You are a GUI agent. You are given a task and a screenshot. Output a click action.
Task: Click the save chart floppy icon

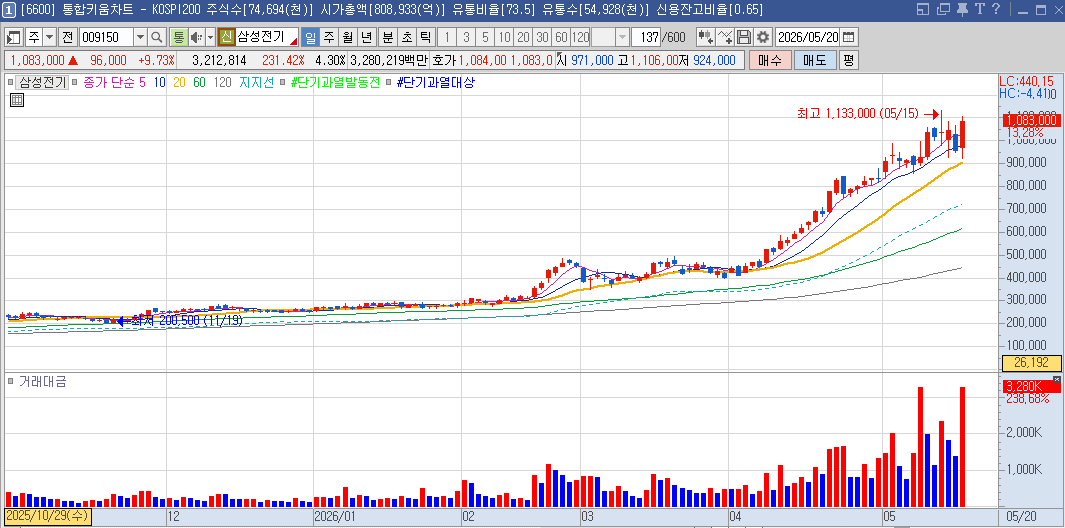click(x=744, y=37)
